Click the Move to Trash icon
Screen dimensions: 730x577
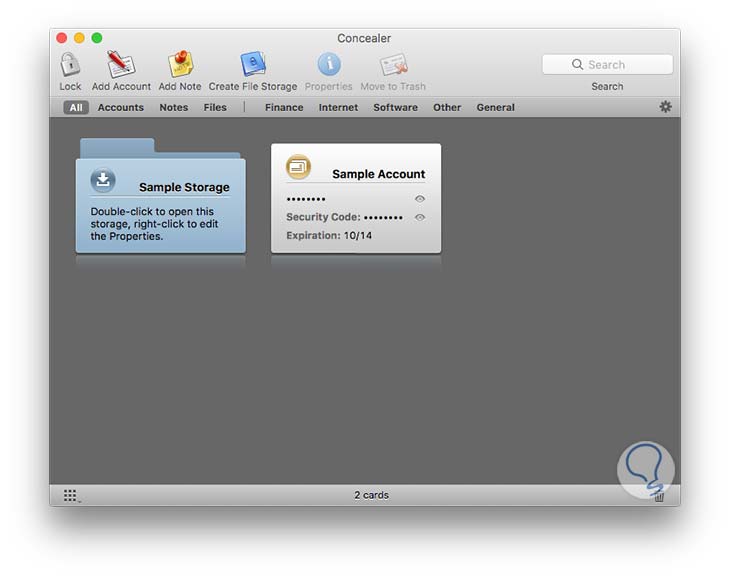[x=393, y=64]
